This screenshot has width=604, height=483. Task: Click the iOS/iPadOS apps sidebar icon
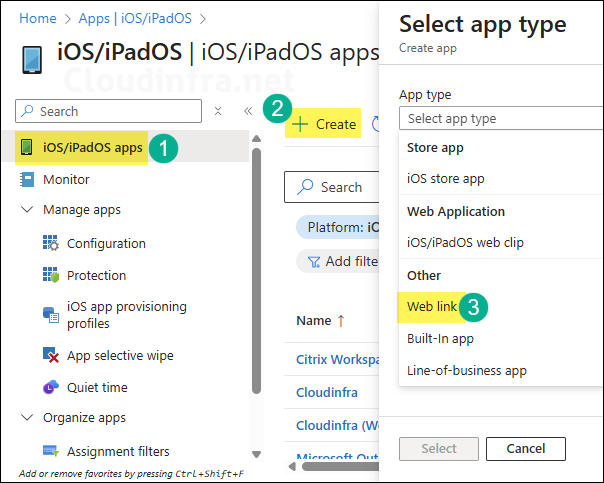click(x=27, y=147)
